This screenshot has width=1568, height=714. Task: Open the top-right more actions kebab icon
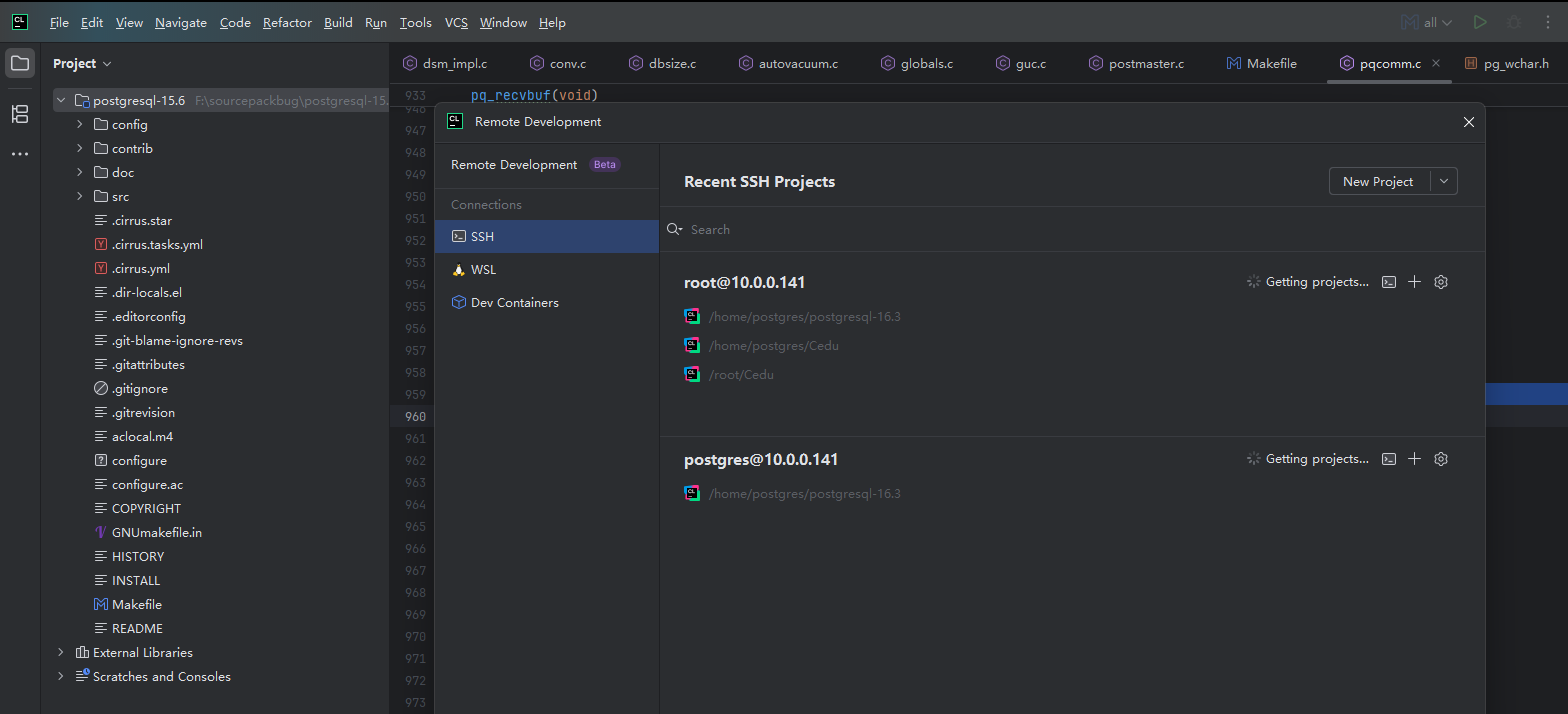1548,22
